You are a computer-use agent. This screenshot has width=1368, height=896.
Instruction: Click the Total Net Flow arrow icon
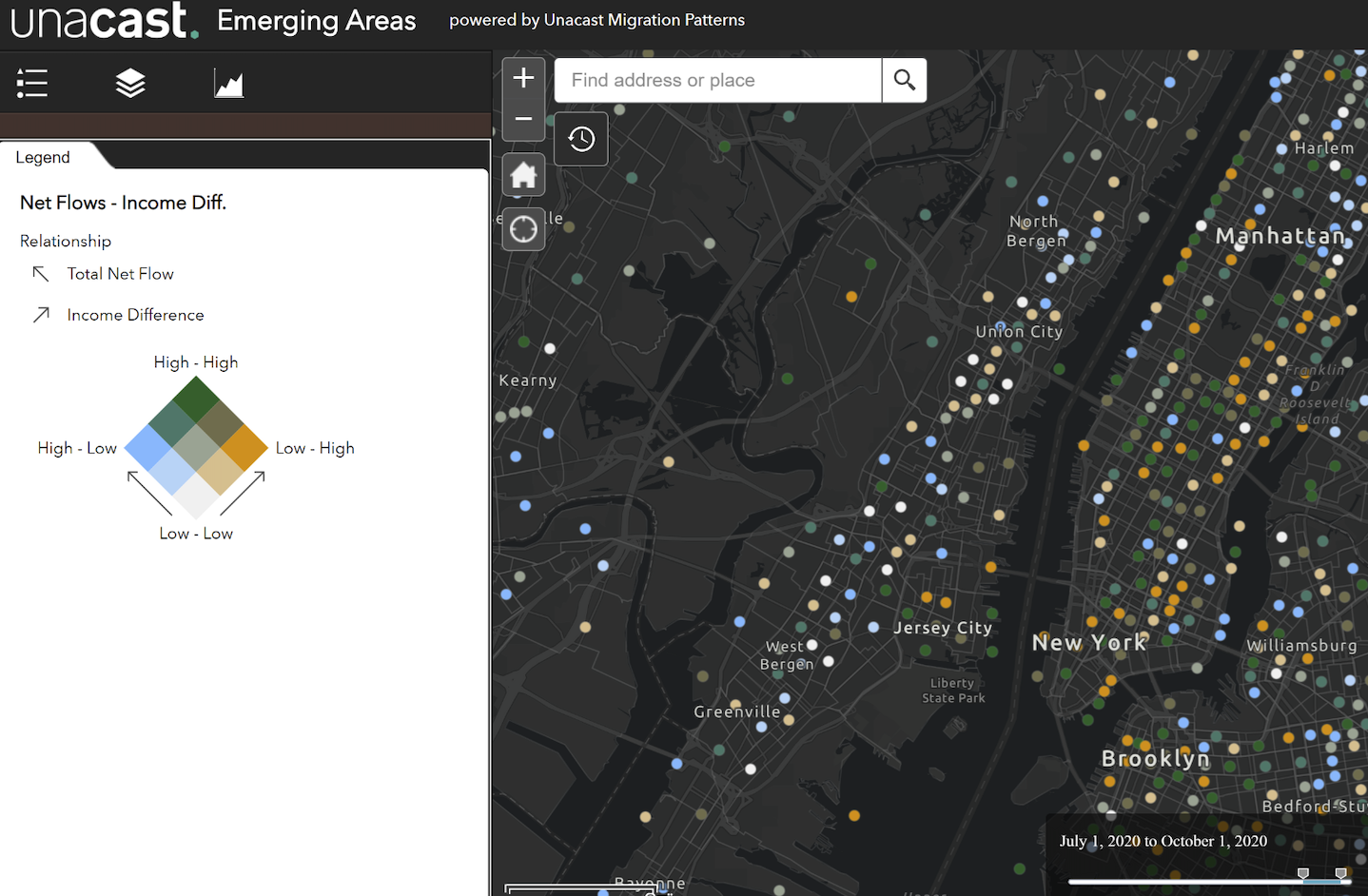click(x=41, y=274)
